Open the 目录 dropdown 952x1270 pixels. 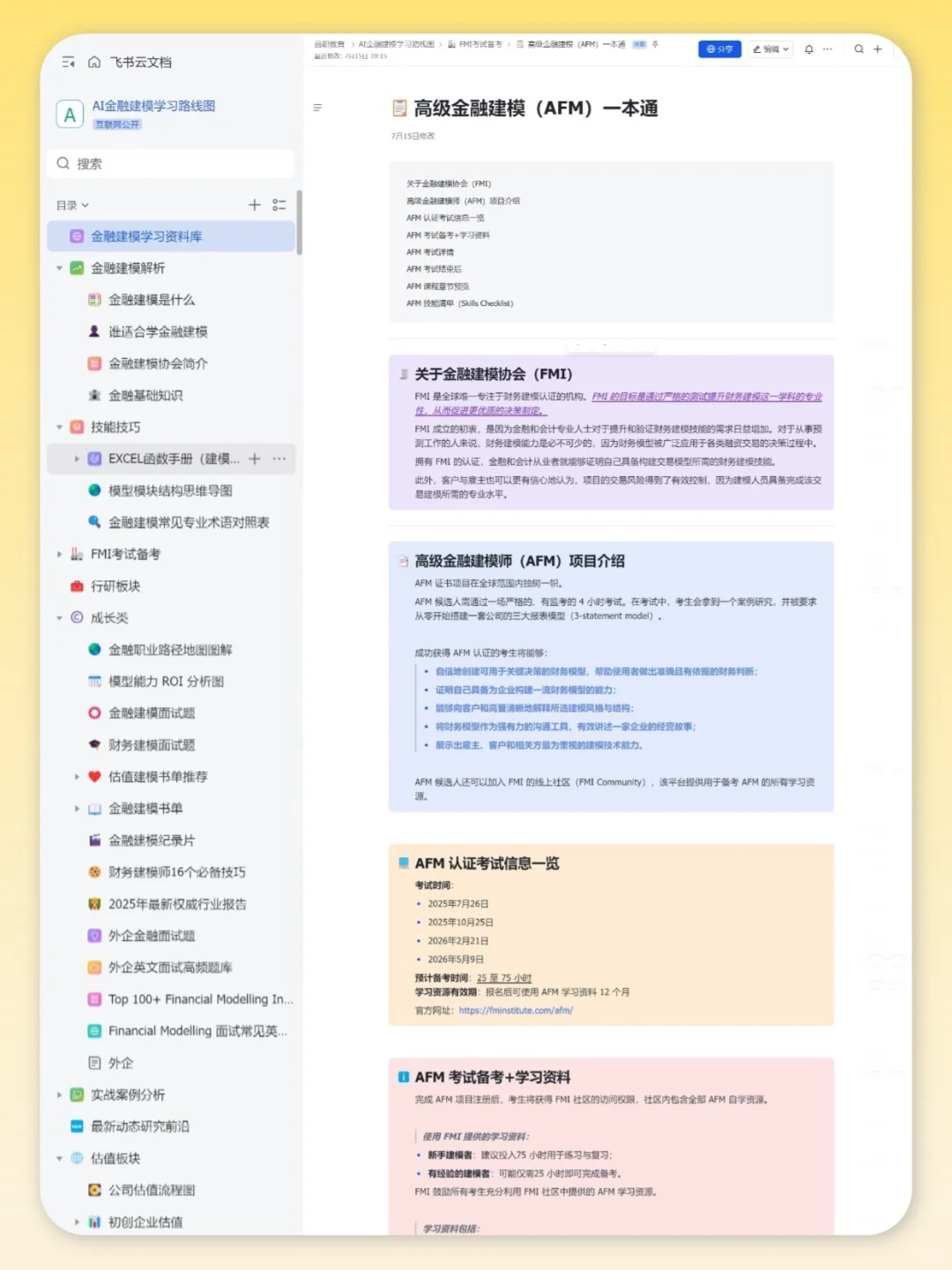[x=73, y=205]
